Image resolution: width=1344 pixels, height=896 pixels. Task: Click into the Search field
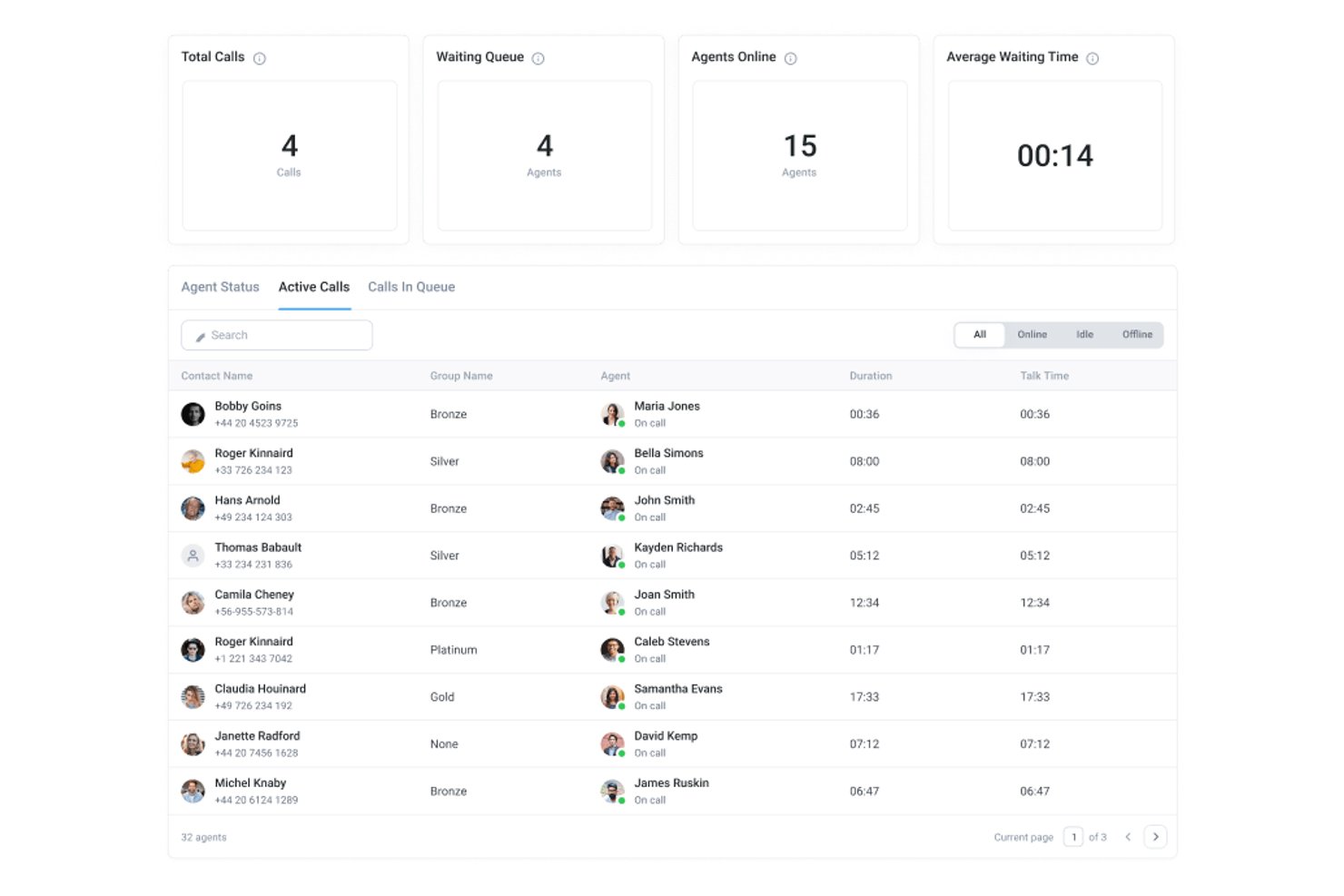(x=277, y=335)
